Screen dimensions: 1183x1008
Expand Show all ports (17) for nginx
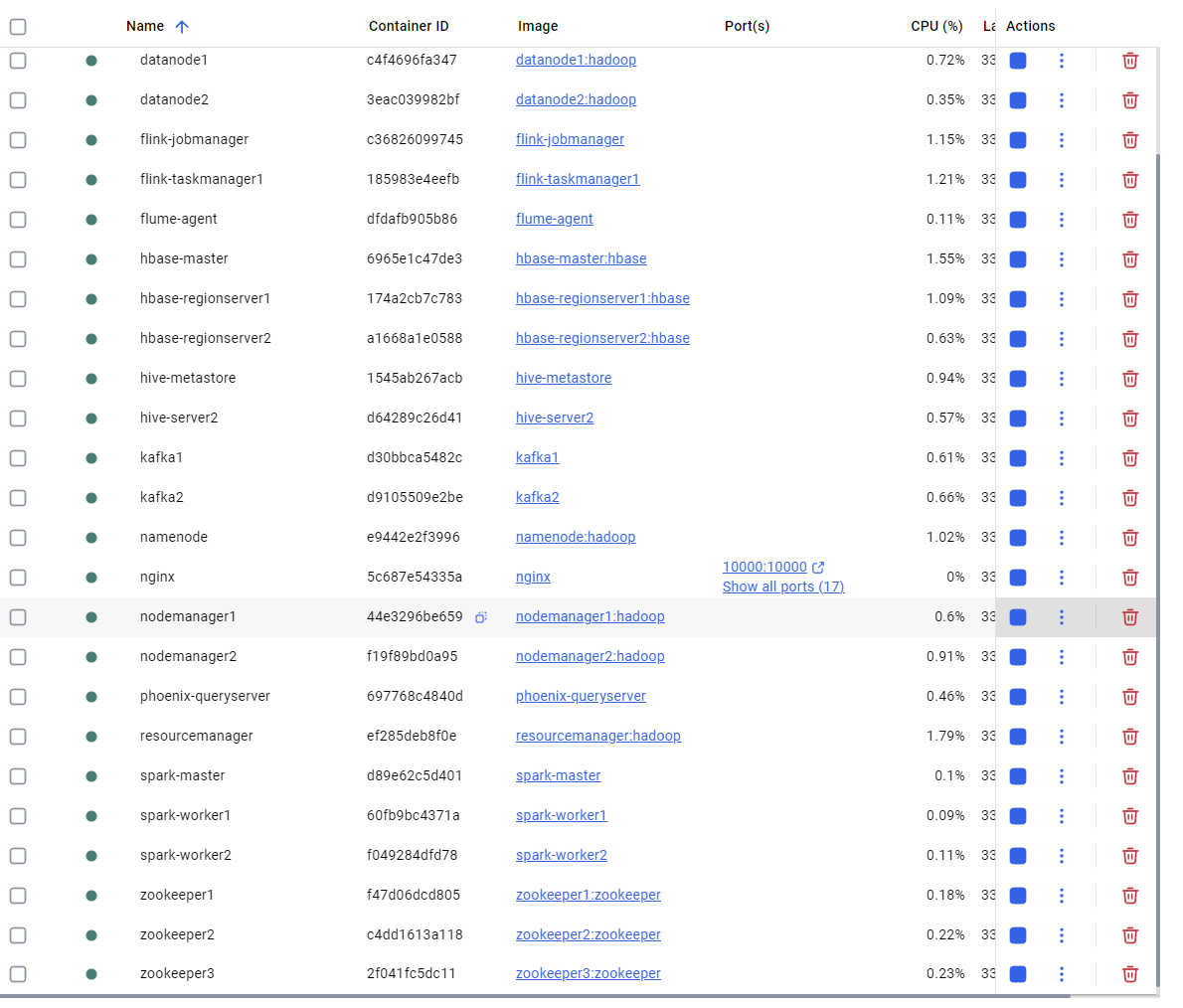(x=783, y=587)
